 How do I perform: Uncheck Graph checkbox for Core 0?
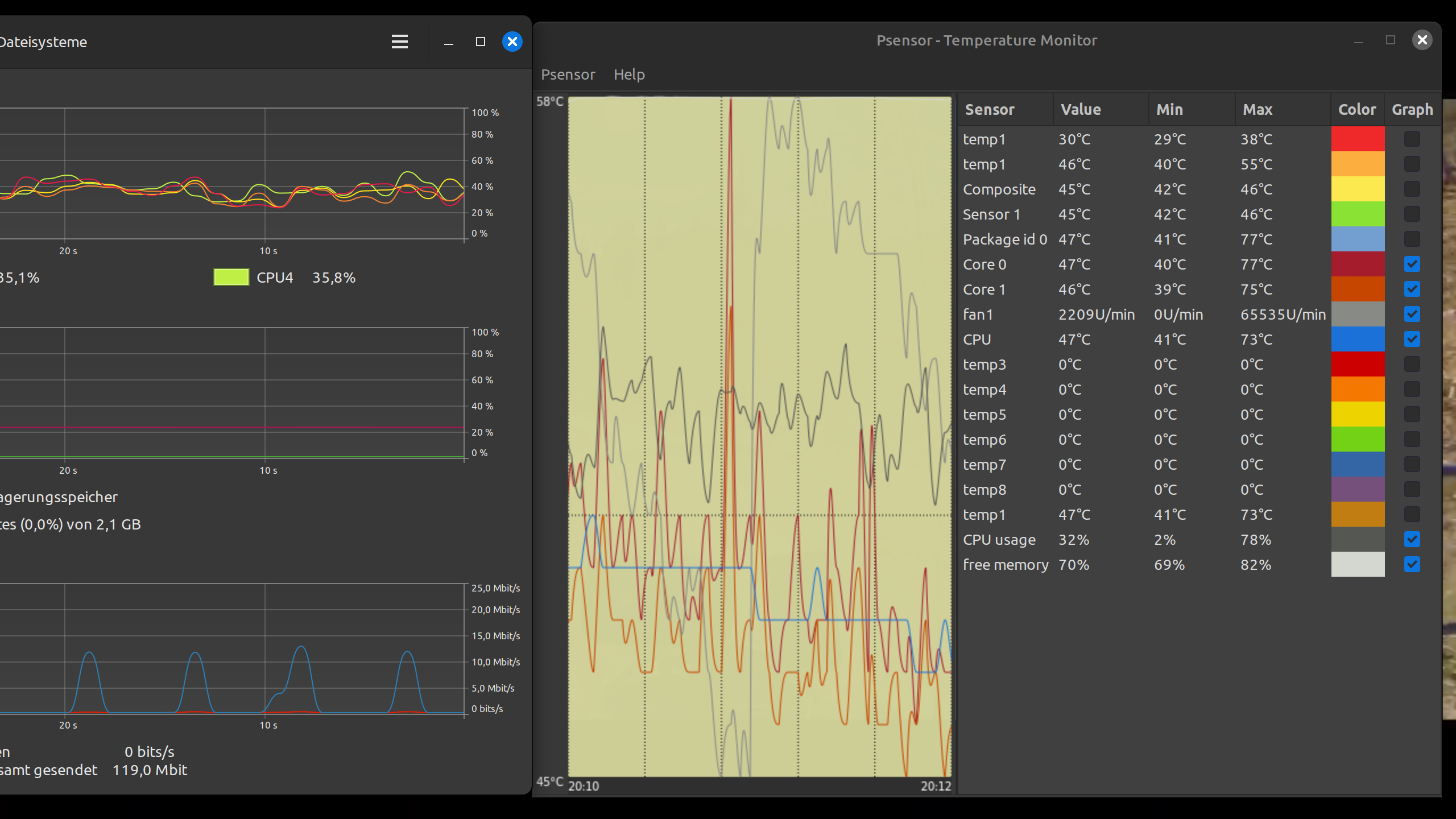point(1412,264)
